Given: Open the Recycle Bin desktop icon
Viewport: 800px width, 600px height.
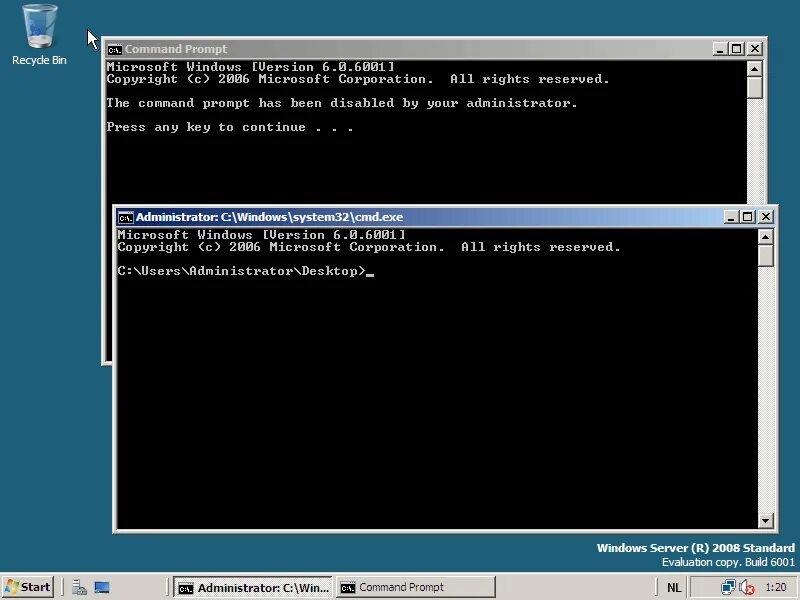Looking at the screenshot, I should coord(39,35).
